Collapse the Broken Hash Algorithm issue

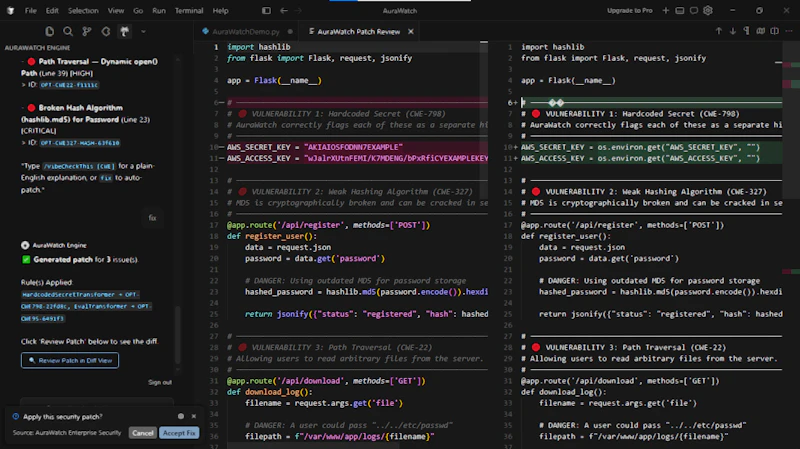click(23, 108)
